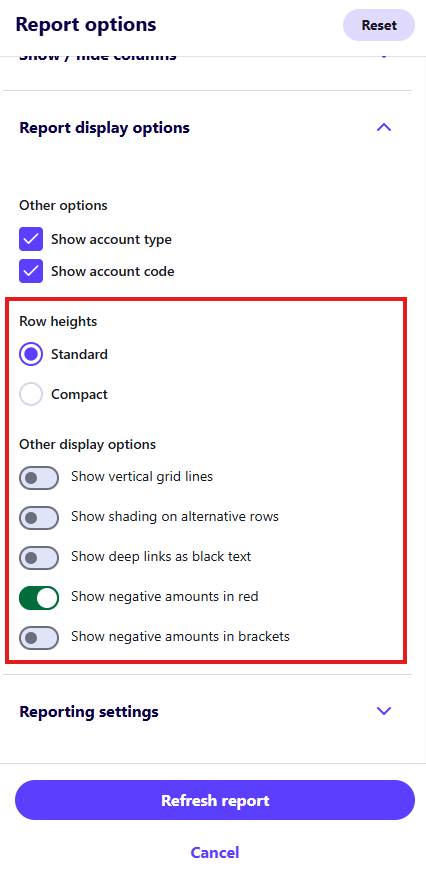
Task: Collapse Report display options chevron
Action: (384, 127)
